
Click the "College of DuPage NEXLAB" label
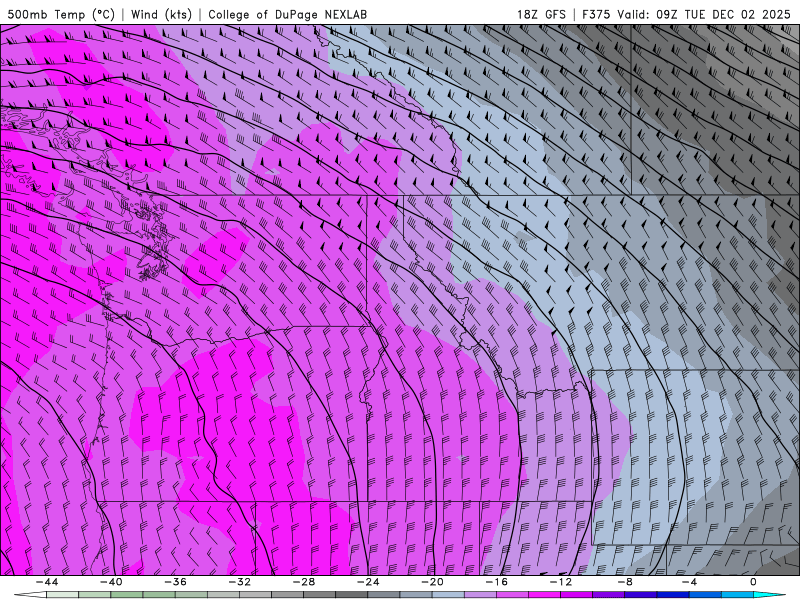click(288, 15)
